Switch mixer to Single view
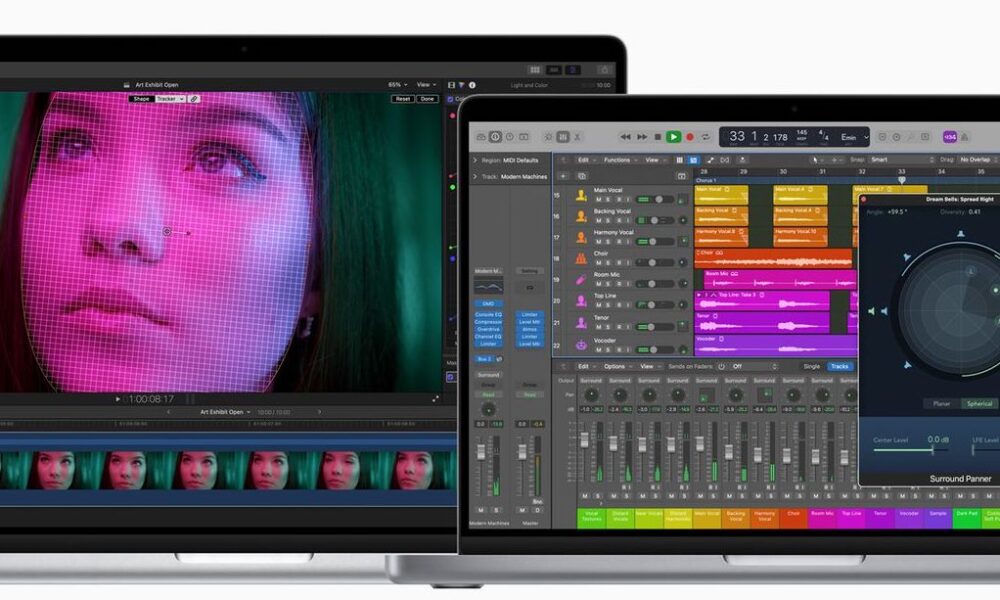This screenshot has width=1000, height=600. pyautogui.click(x=812, y=367)
